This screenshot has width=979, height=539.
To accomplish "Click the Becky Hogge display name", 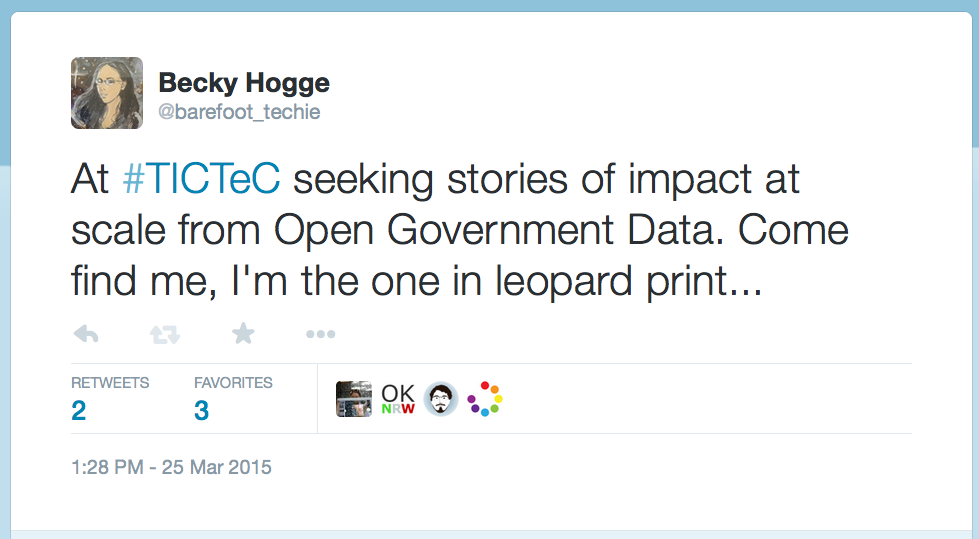I will tap(244, 83).
